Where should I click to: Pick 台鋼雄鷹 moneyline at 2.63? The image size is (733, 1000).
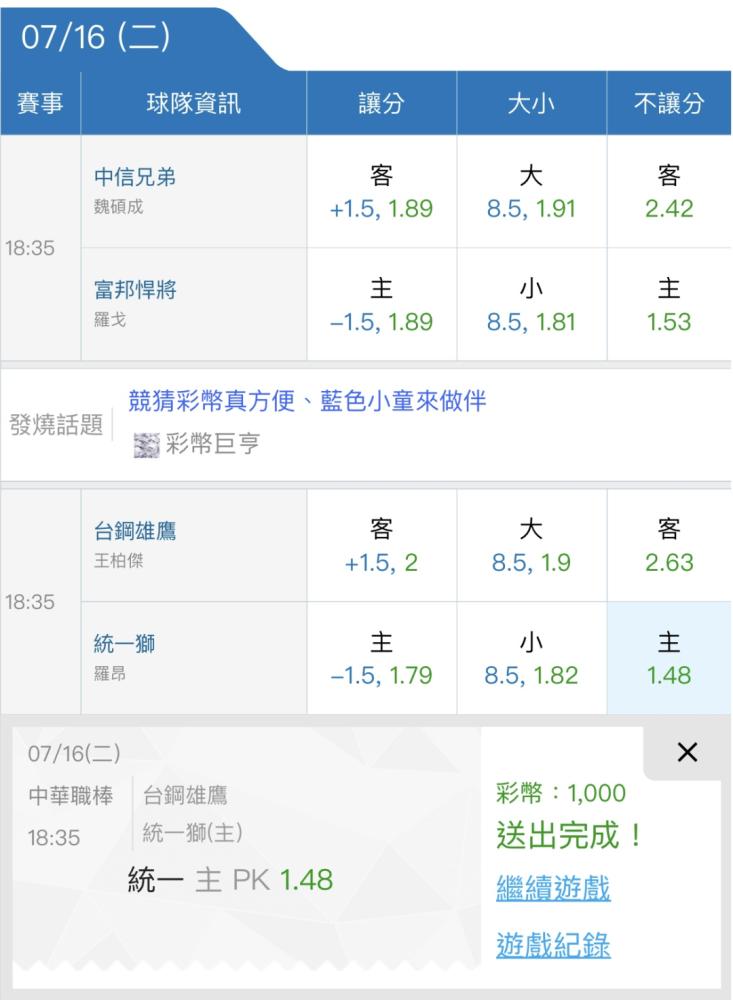669,546
